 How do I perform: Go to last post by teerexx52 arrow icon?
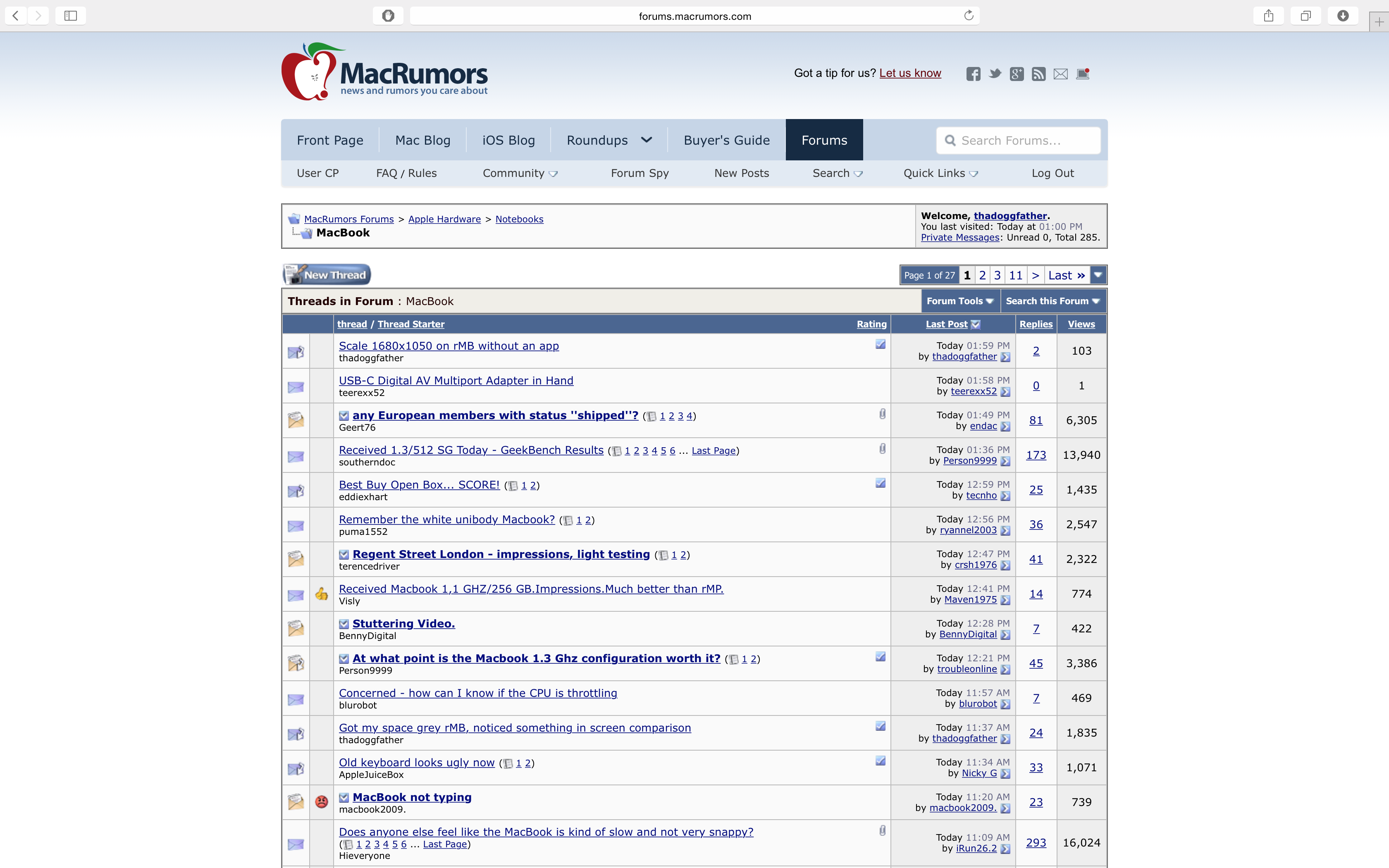coord(1005,392)
